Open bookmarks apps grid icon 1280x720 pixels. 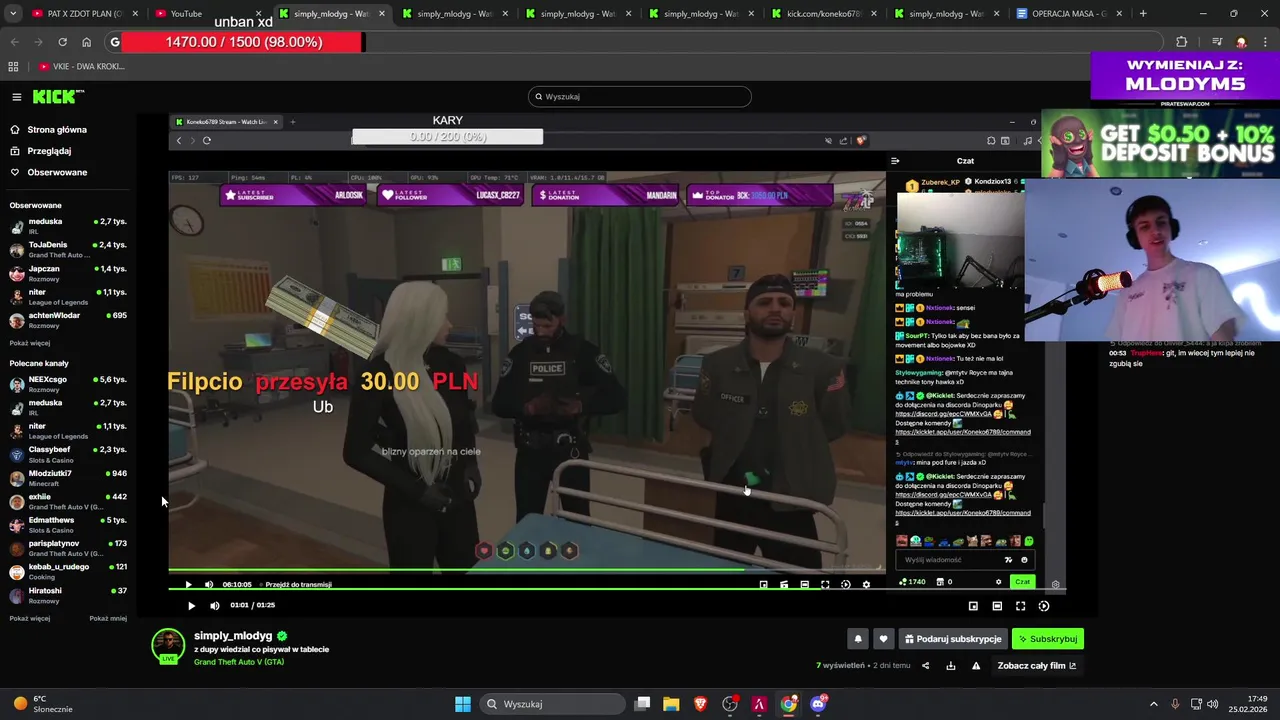pyautogui.click(x=13, y=66)
